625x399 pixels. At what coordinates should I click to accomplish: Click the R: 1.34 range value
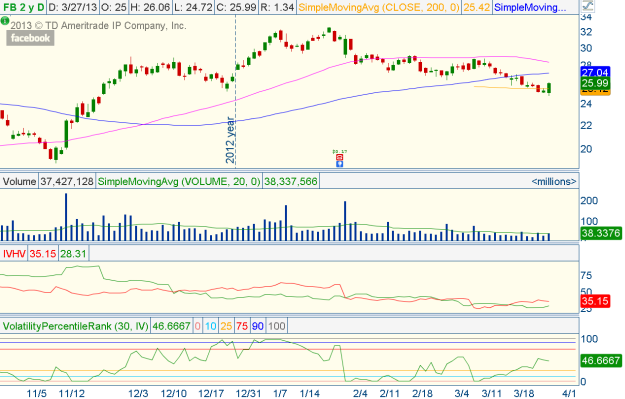[x=277, y=7]
